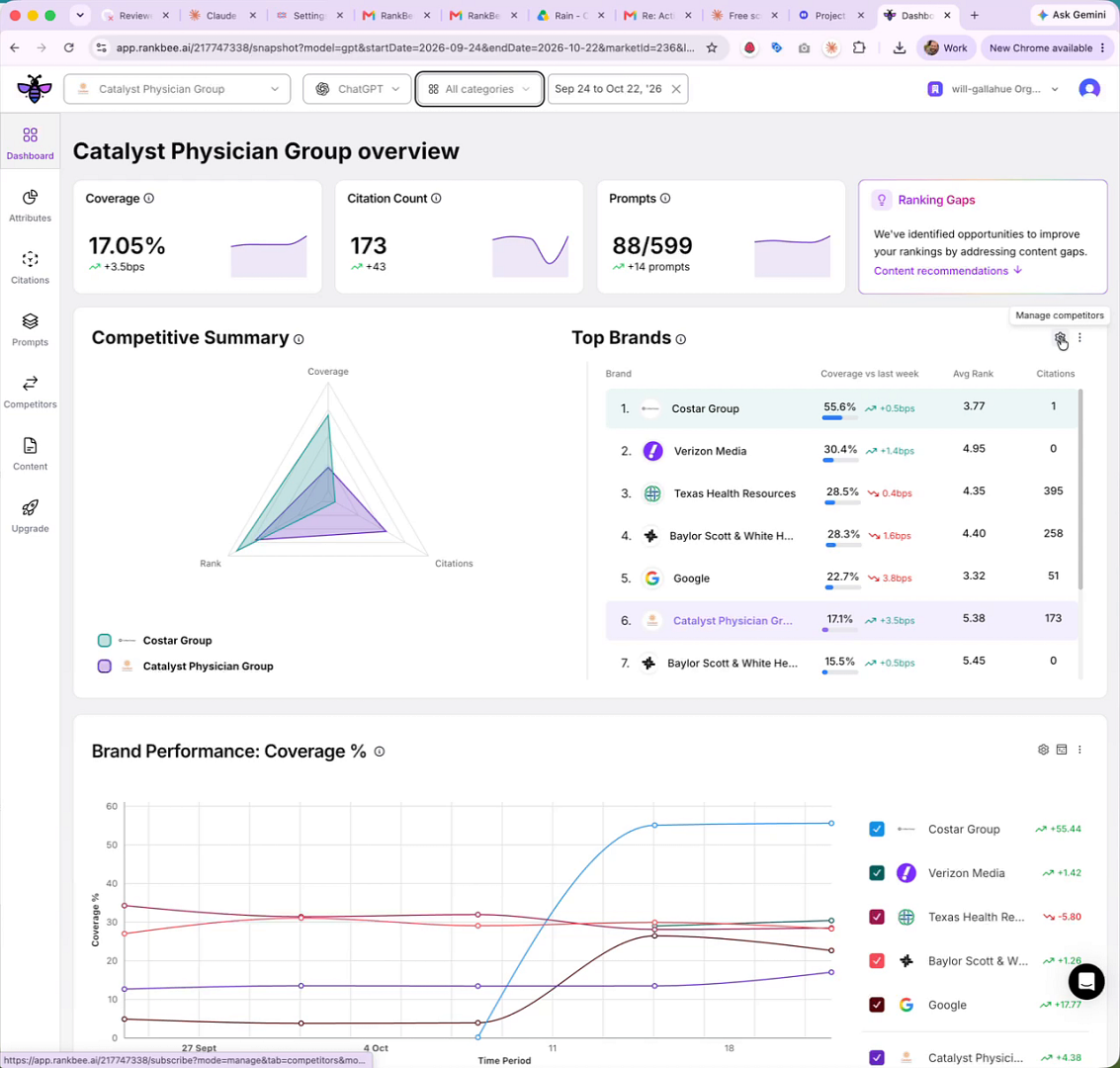Open the Catalyst Physician Group brand dropdown
Viewport: 1120px width, 1068px height.
177,89
